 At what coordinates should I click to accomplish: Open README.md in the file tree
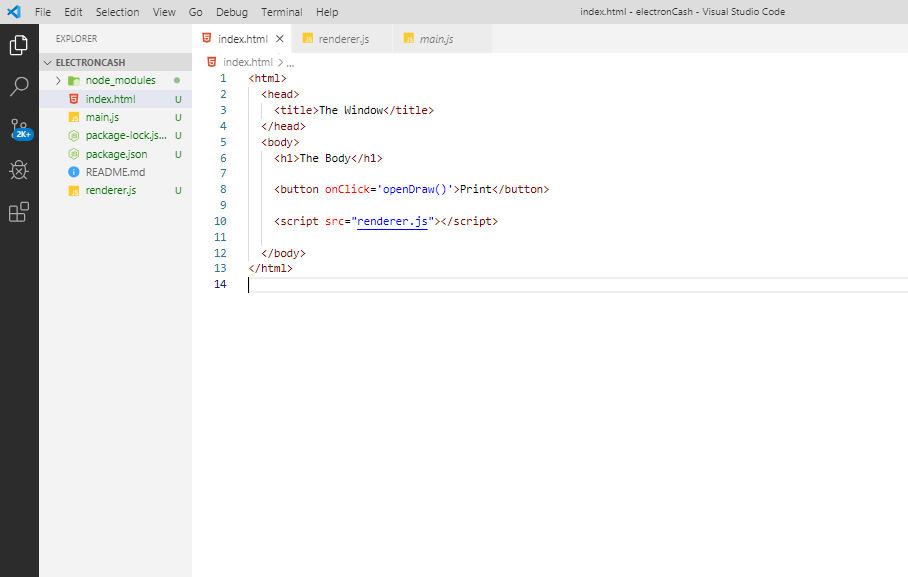click(x=115, y=172)
